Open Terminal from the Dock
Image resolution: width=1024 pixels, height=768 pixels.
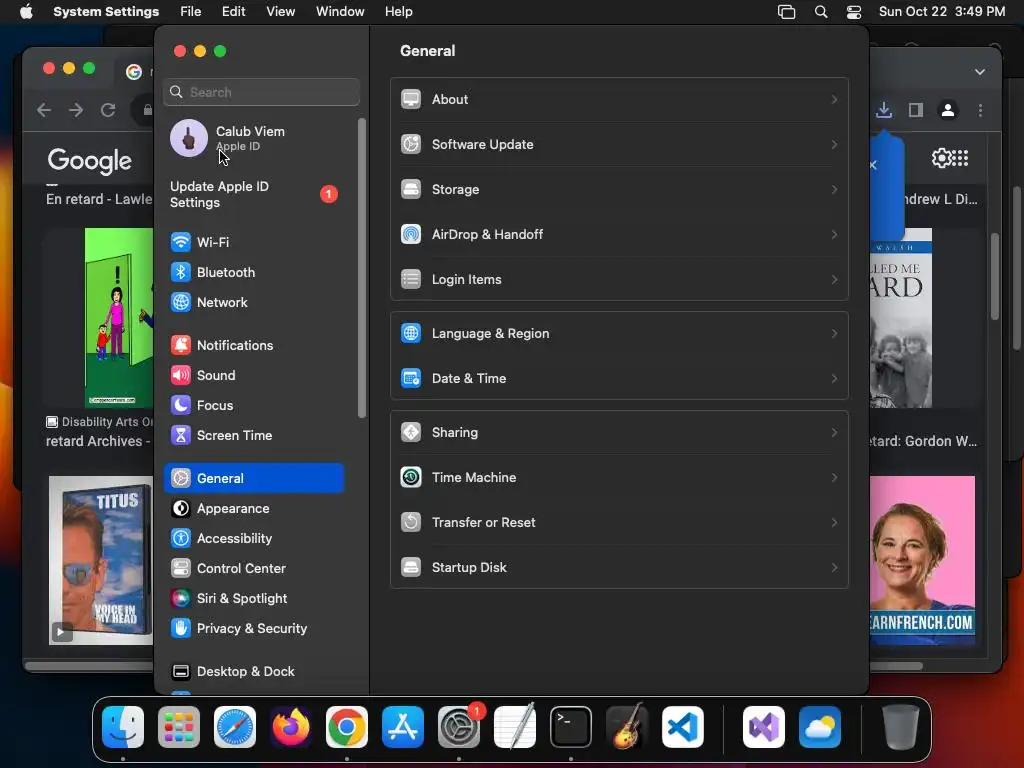[x=571, y=727]
